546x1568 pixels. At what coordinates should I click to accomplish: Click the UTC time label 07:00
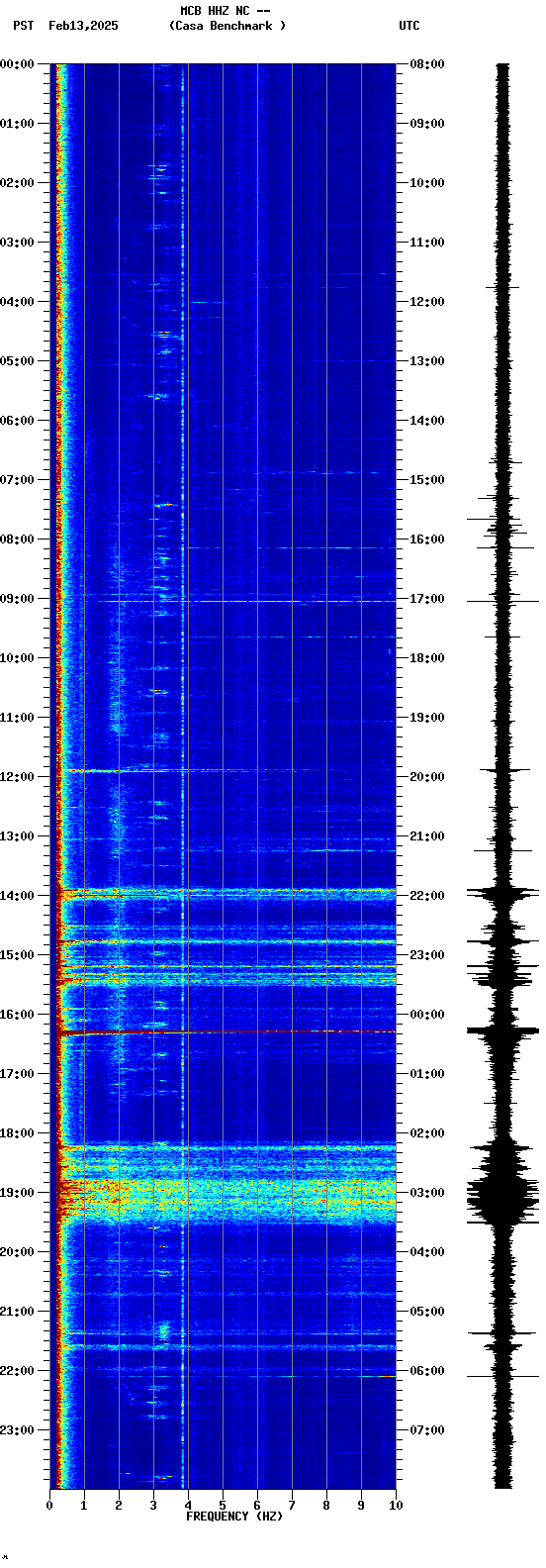pyautogui.click(x=427, y=1430)
